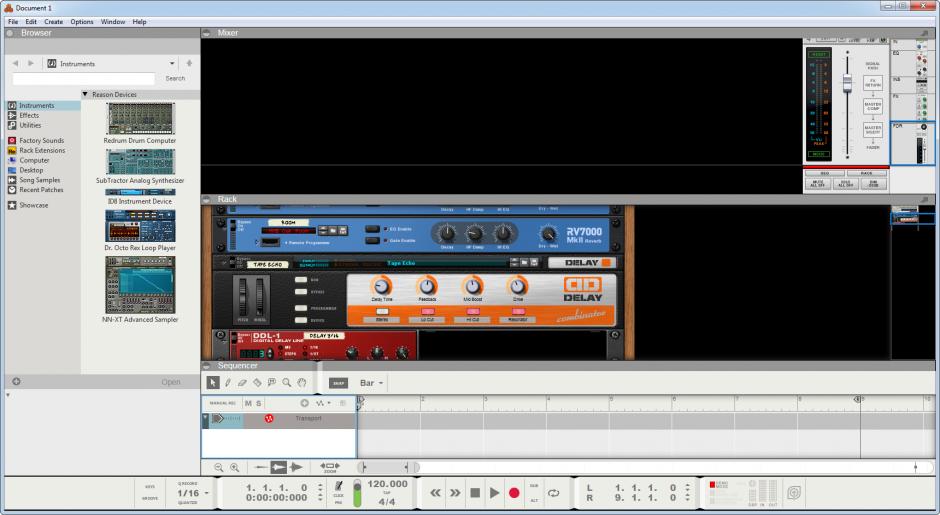Open Showcase in browser sidebar
The height and width of the screenshot is (515, 940).
(x=34, y=205)
